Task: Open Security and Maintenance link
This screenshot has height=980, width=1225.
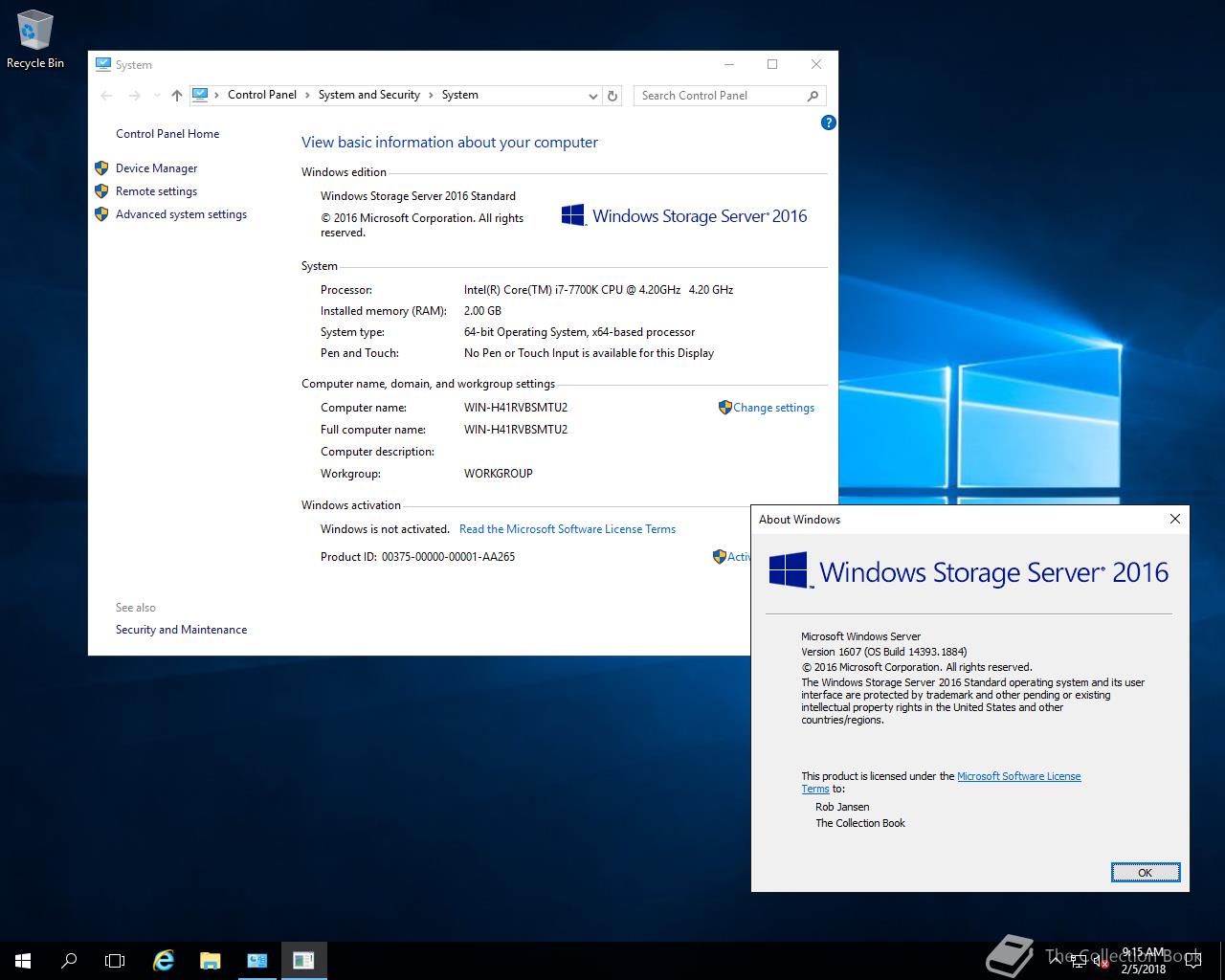Action: (x=181, y=630)
